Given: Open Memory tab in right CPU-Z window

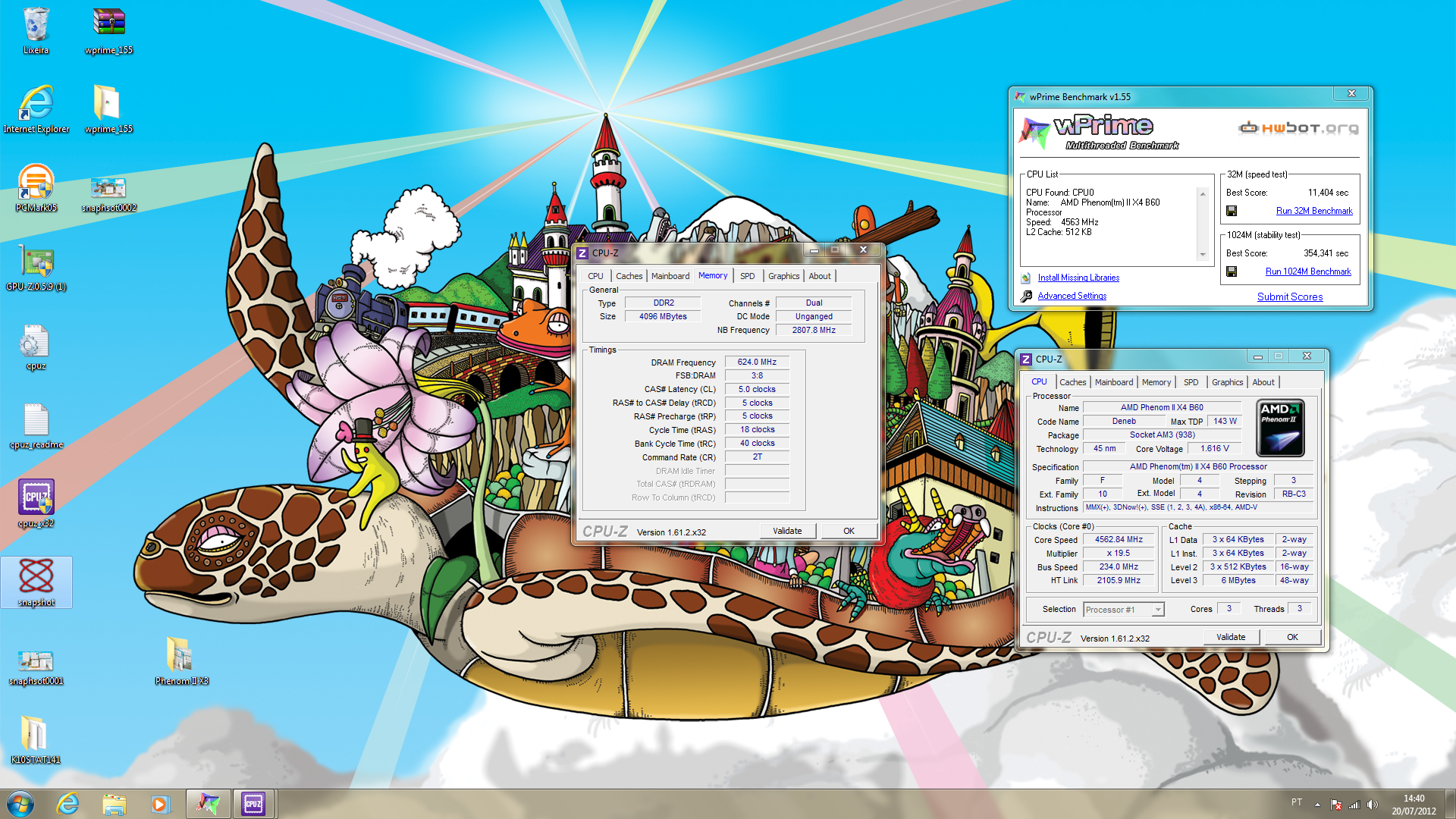Looking at the screenshot, I should coord(1156,382).
